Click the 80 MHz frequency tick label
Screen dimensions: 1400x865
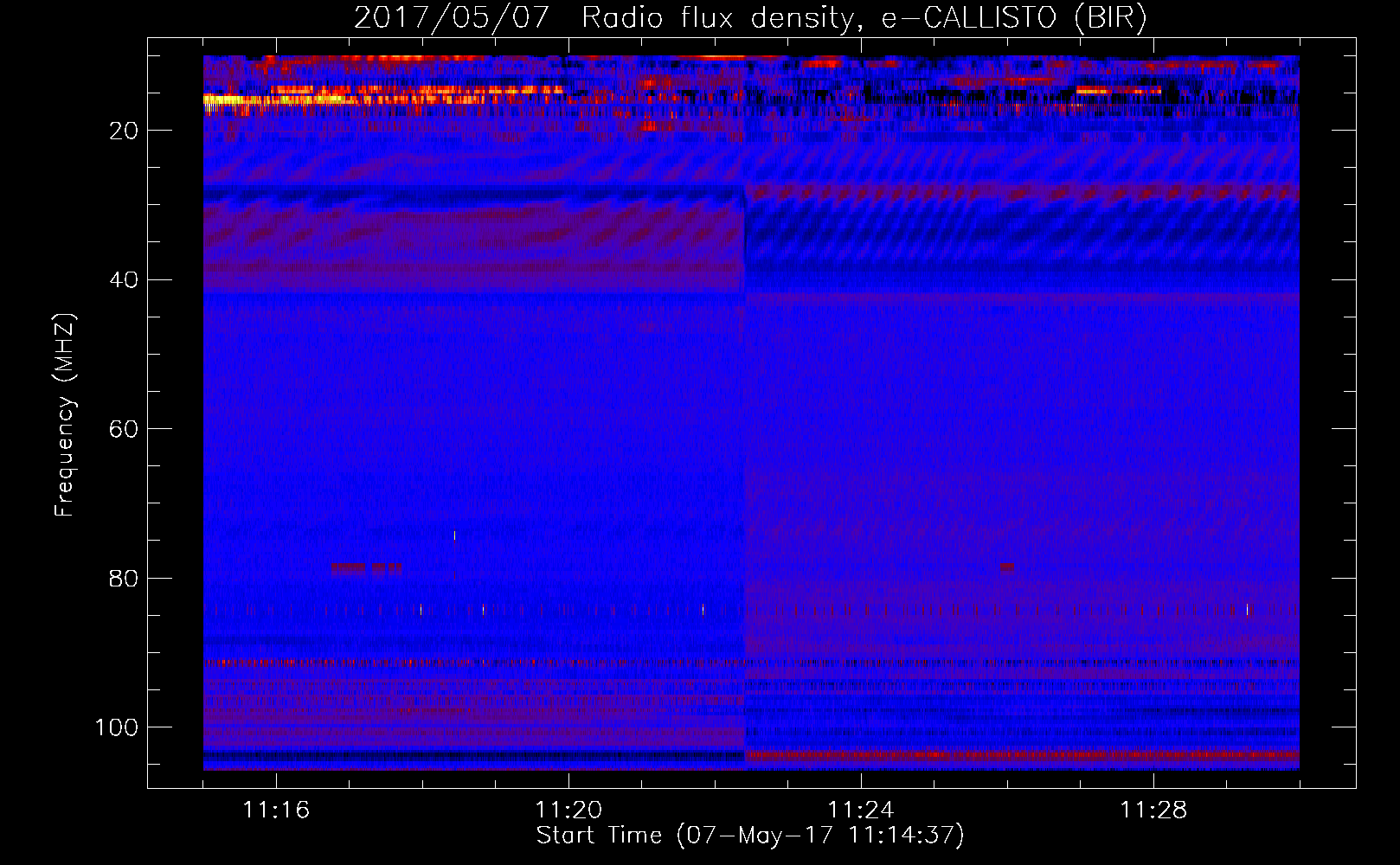(124, 579)
